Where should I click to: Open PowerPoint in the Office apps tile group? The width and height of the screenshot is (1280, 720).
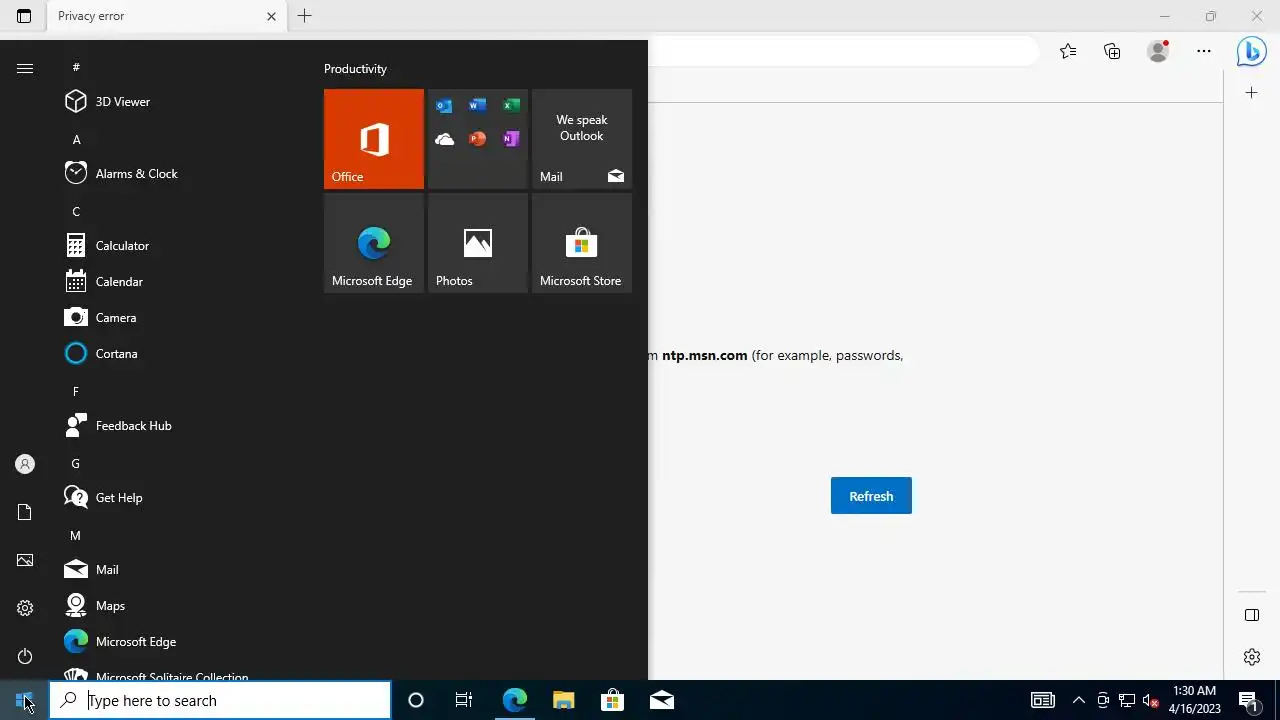477,139
